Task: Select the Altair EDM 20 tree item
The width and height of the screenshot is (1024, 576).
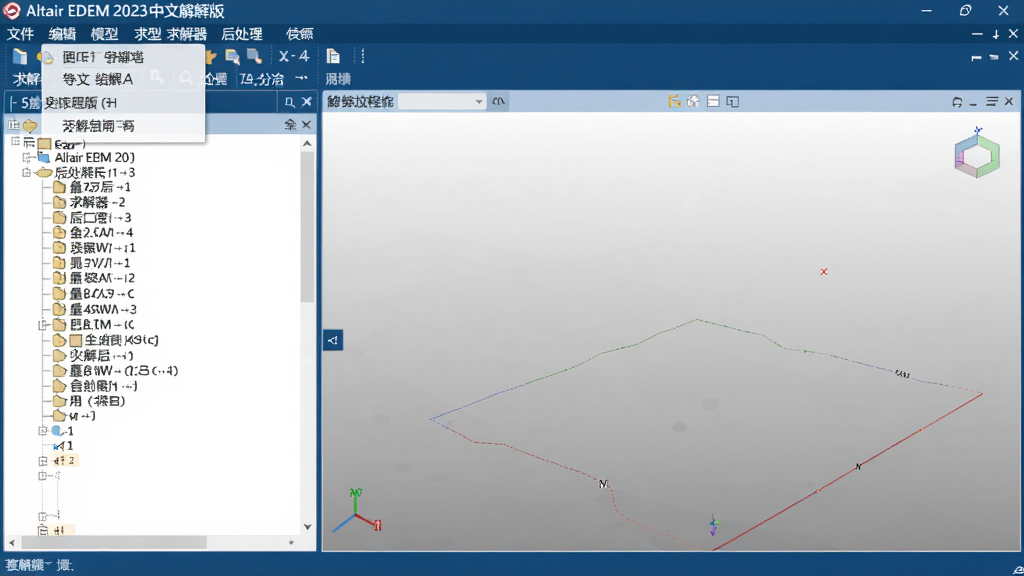Action: (94, 157)
